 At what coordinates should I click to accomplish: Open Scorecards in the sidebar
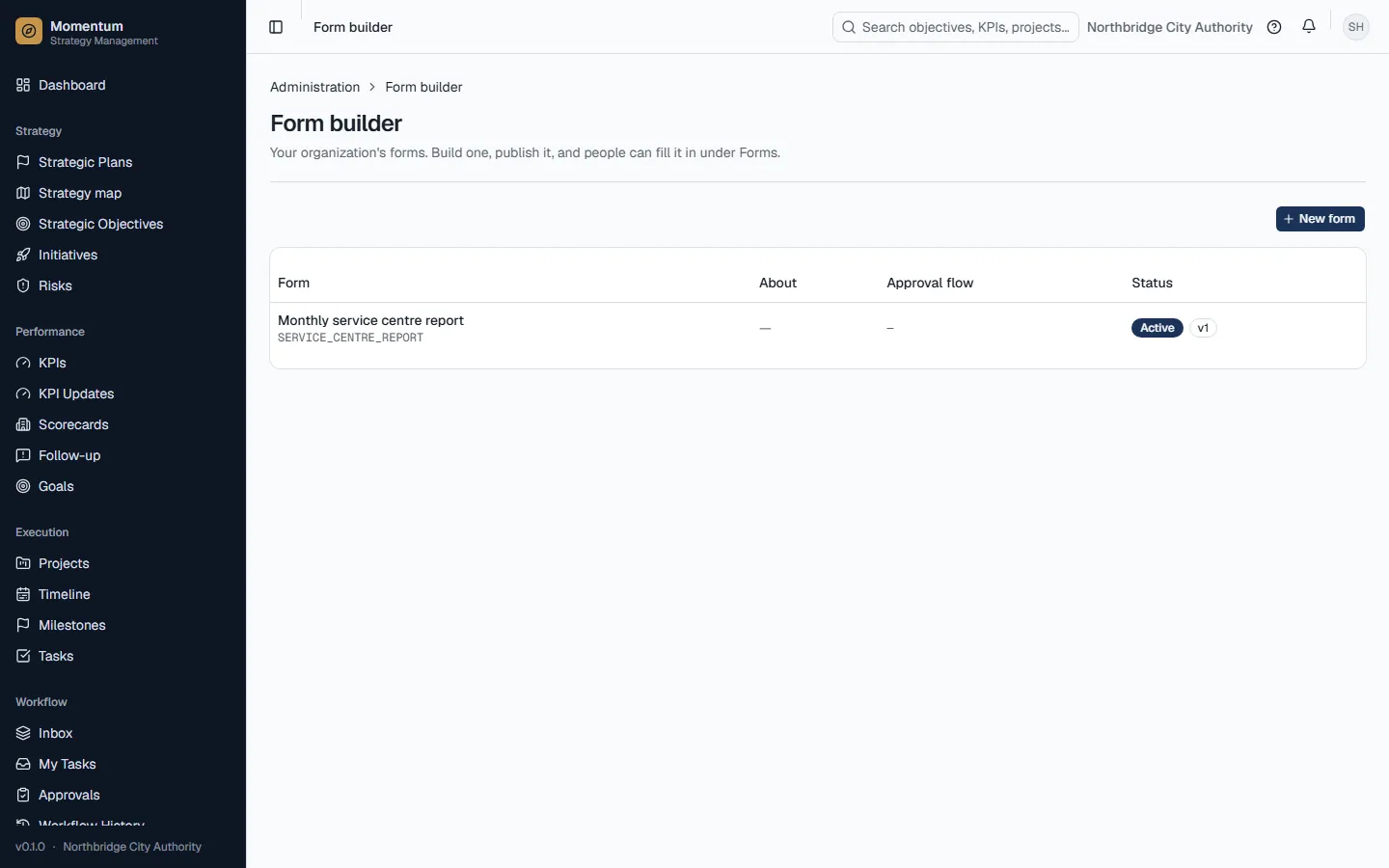123,424
